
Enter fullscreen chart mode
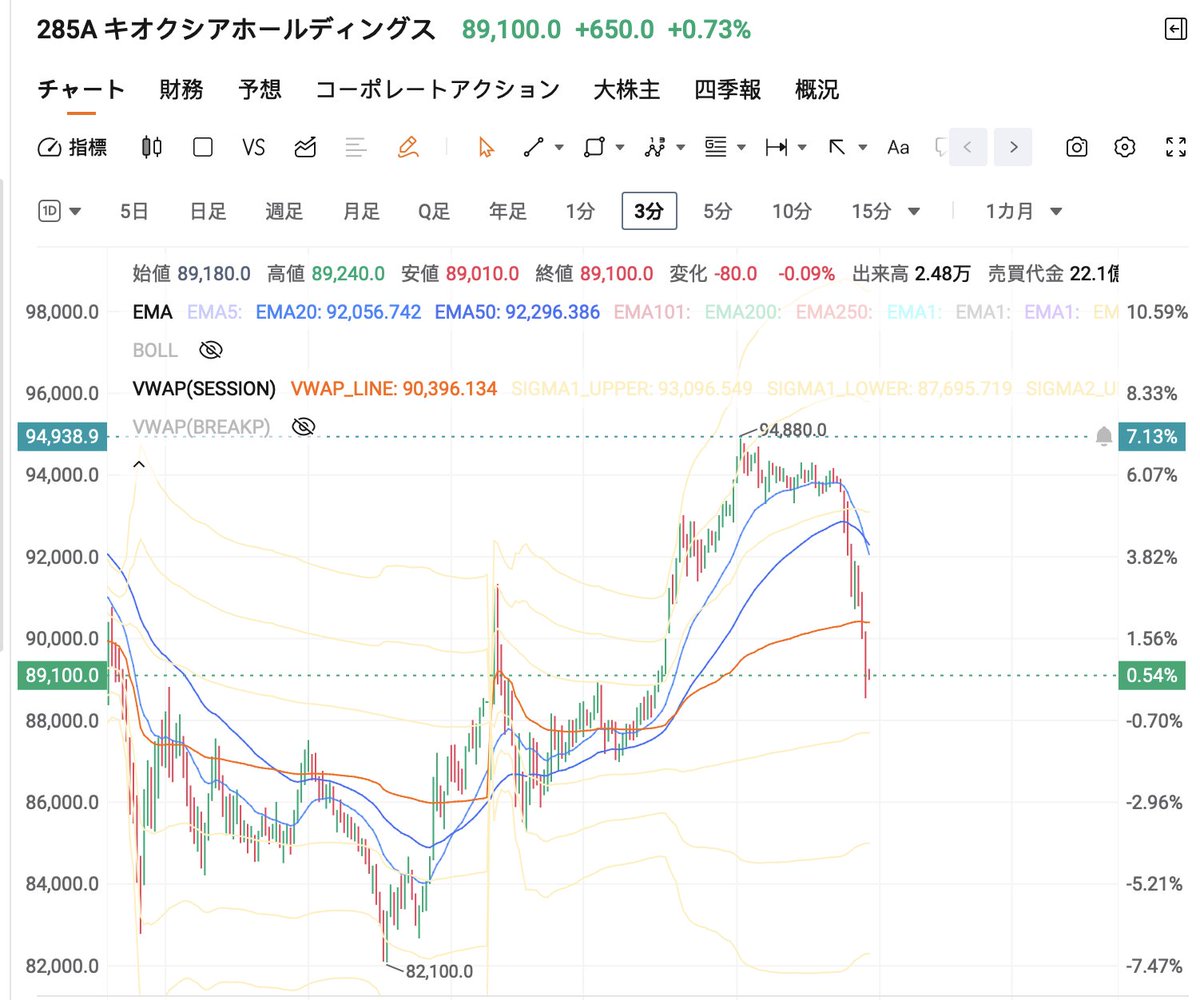click(1176, 148)
